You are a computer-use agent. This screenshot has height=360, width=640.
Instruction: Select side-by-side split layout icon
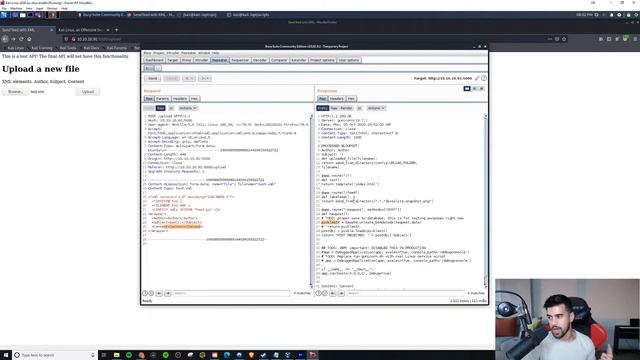[x=467, y=89]
